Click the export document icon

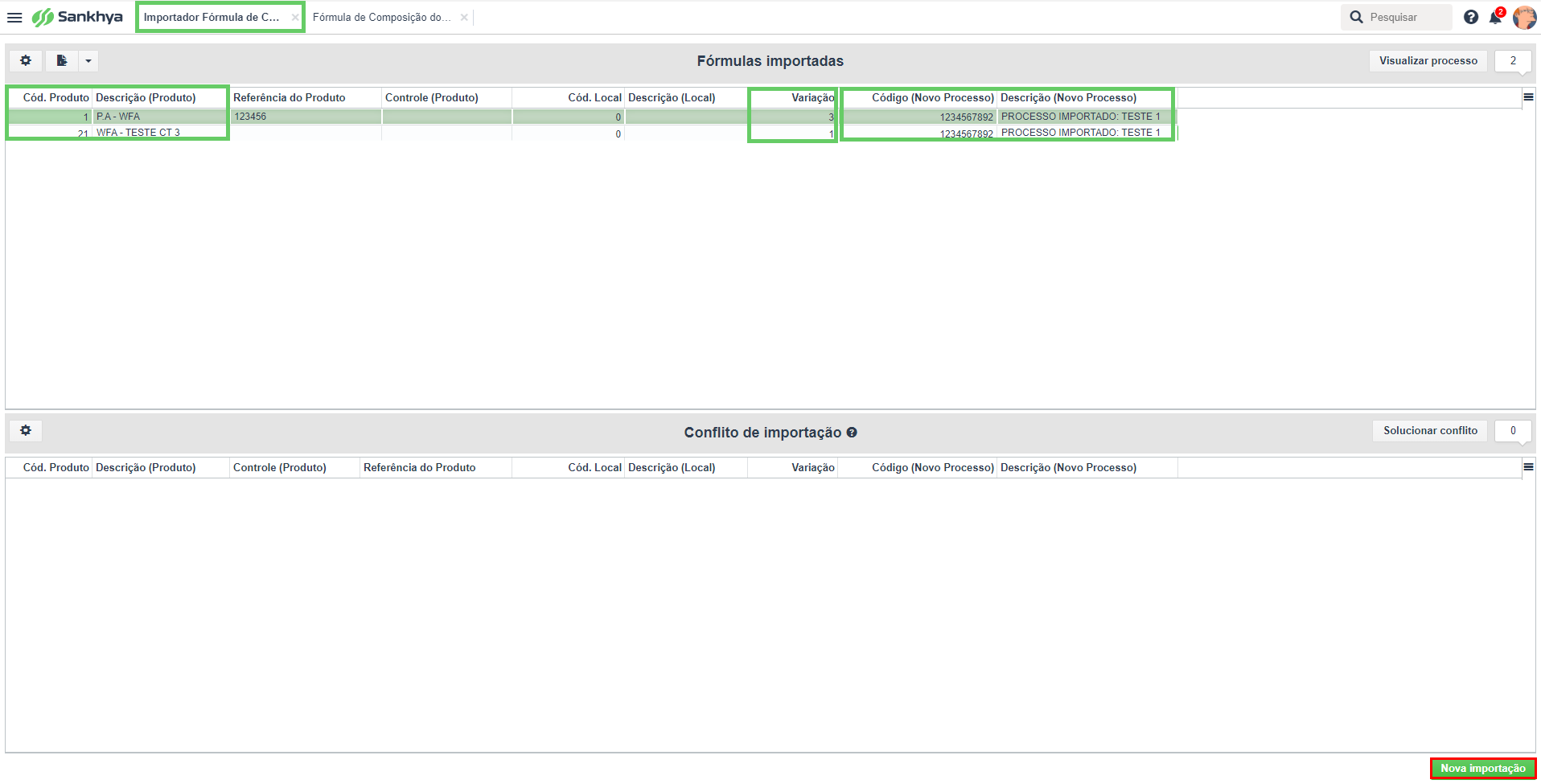tap(62, 60)
